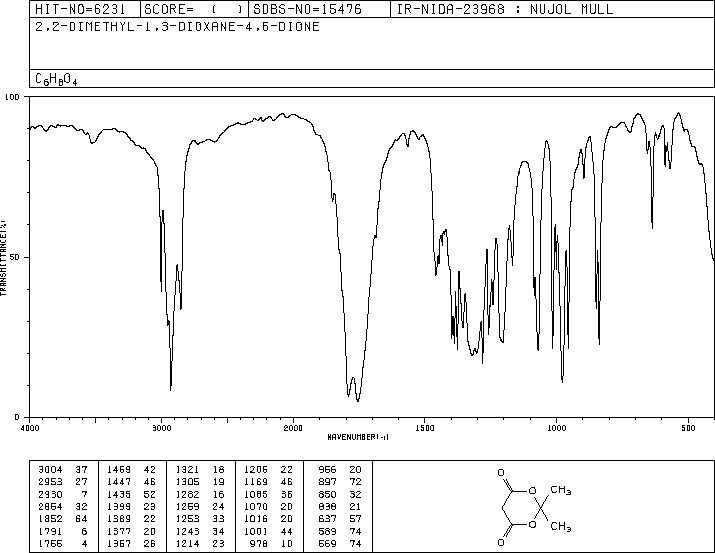Click the 1852 peak table entry
This screenshot has height=553, width=715.
coord(63,519)
